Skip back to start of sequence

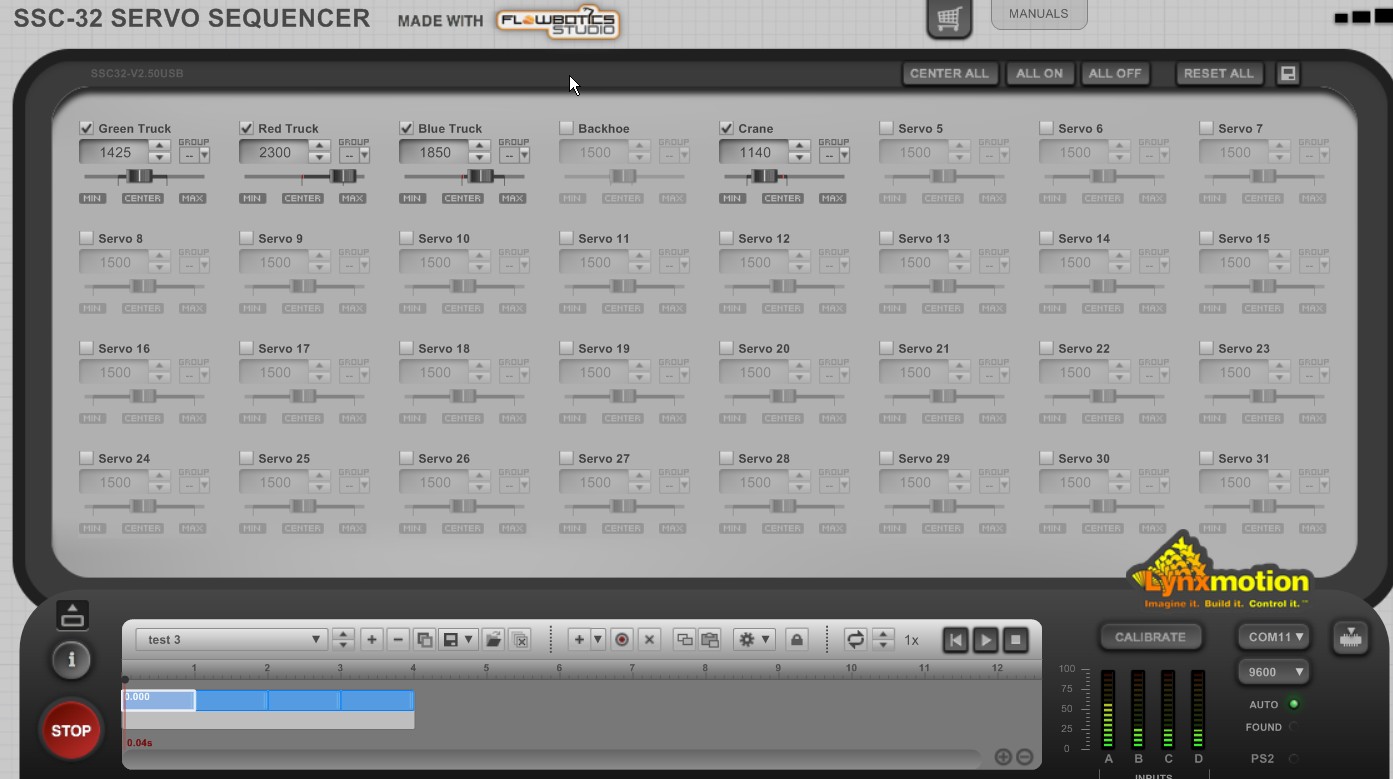coord(956,640)
